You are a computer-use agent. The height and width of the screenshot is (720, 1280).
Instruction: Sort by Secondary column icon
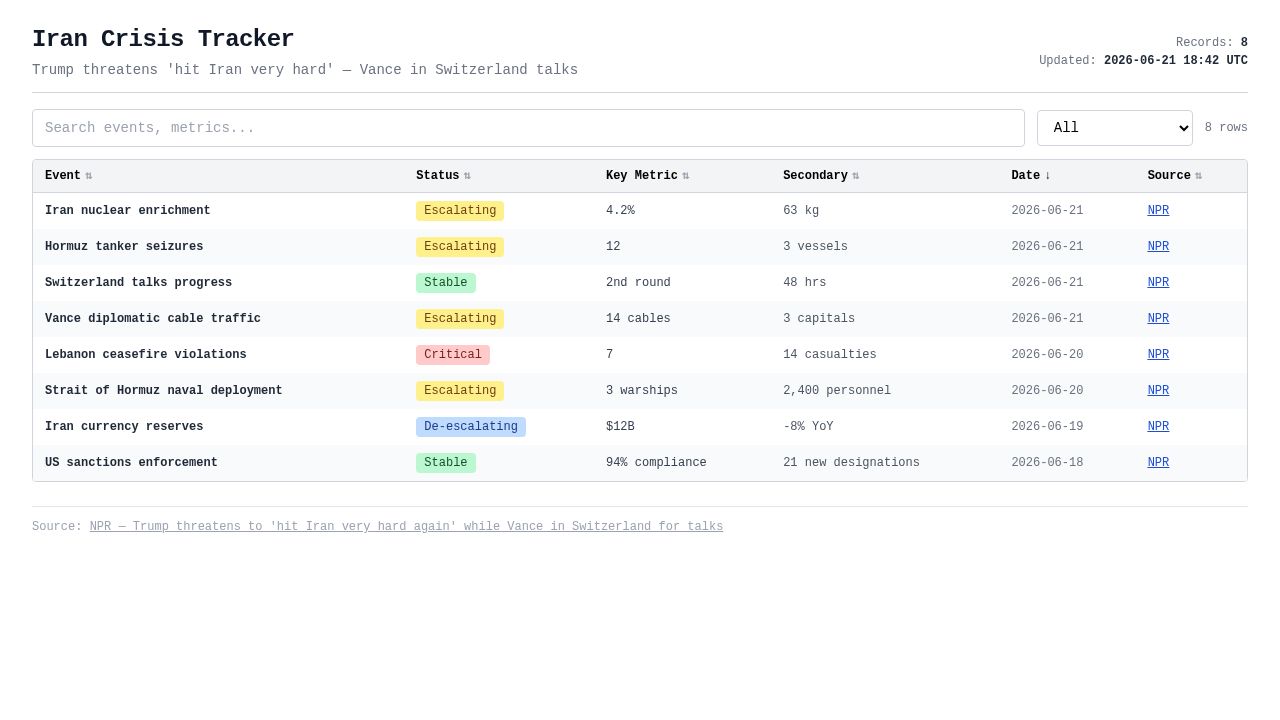856,176
